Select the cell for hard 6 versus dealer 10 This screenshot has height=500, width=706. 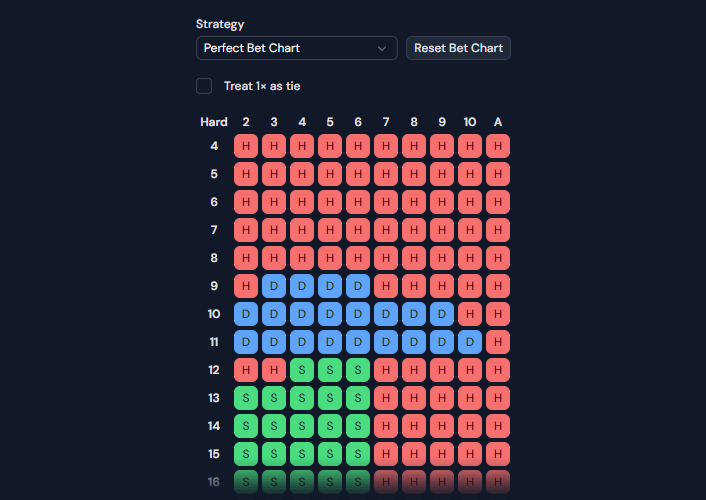(470, 202)
